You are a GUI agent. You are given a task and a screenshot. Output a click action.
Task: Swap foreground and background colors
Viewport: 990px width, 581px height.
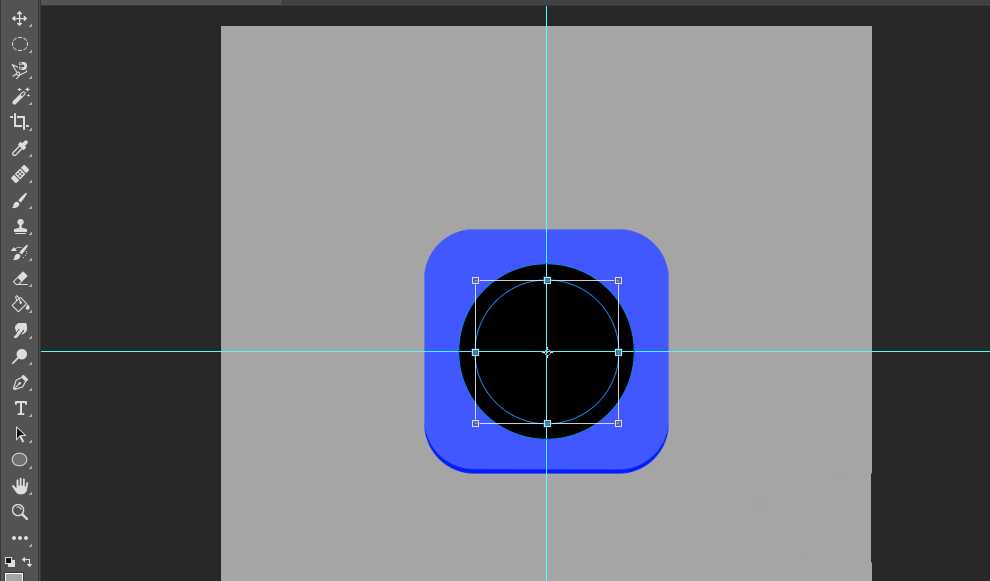[27, 562]
